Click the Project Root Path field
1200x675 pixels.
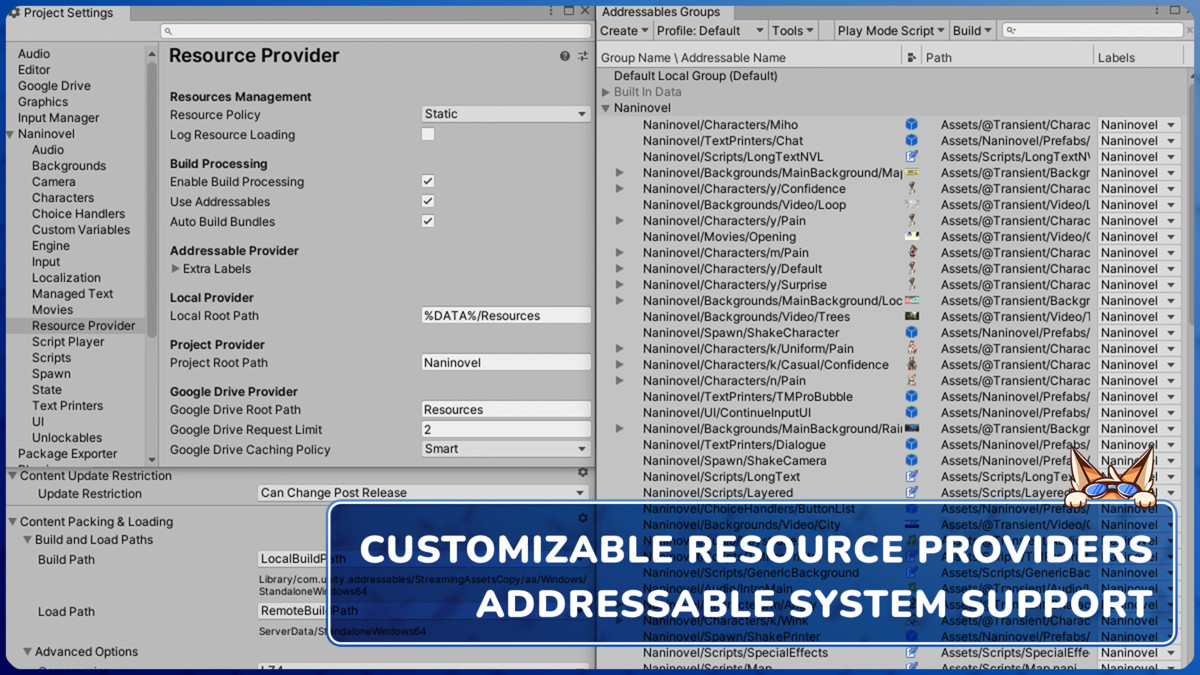tap(506, 363)
